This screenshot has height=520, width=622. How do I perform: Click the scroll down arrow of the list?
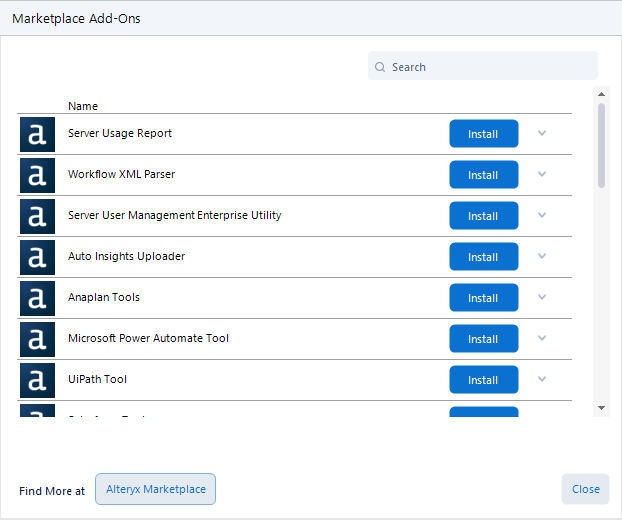(601, 408)
